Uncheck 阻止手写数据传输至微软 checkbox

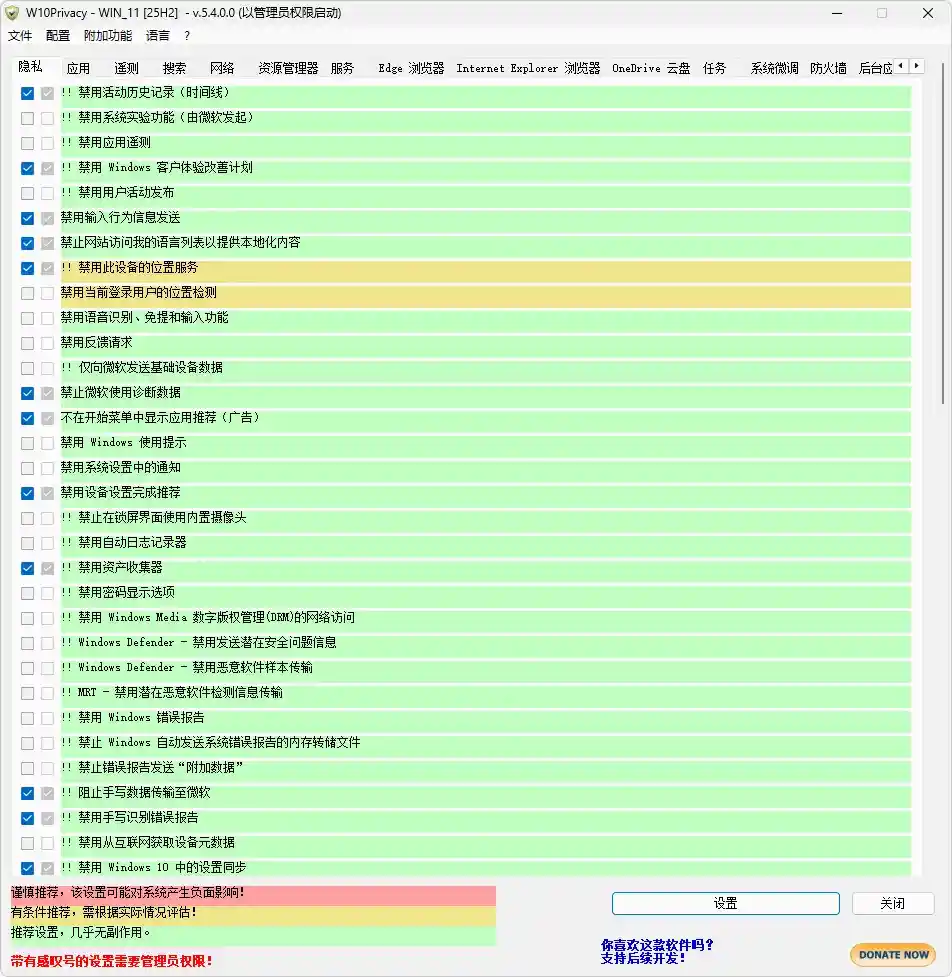point(27,793)
